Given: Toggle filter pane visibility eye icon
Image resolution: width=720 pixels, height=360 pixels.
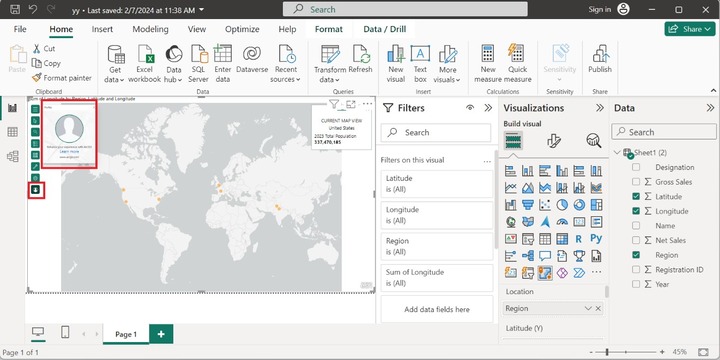Looking at the screenshot, I should click(470, 108).
